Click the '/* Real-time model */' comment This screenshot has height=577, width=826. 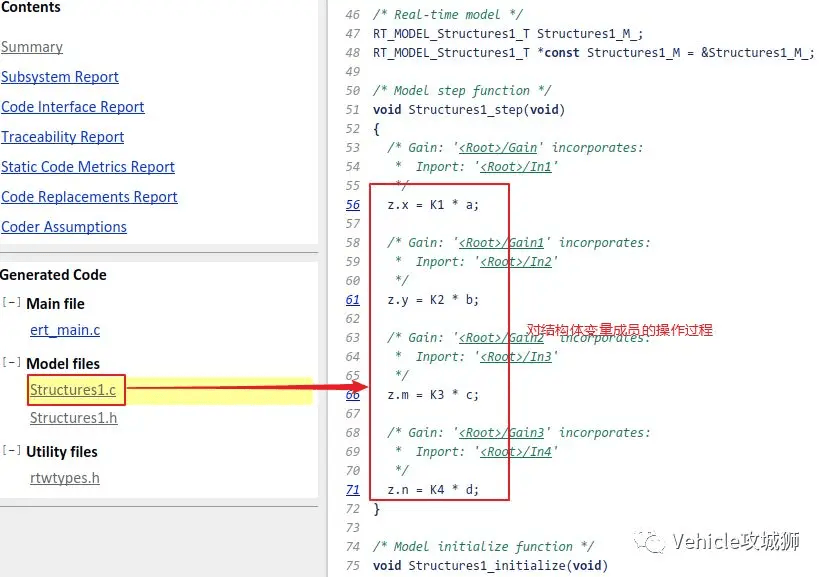[x=448, y=15]
